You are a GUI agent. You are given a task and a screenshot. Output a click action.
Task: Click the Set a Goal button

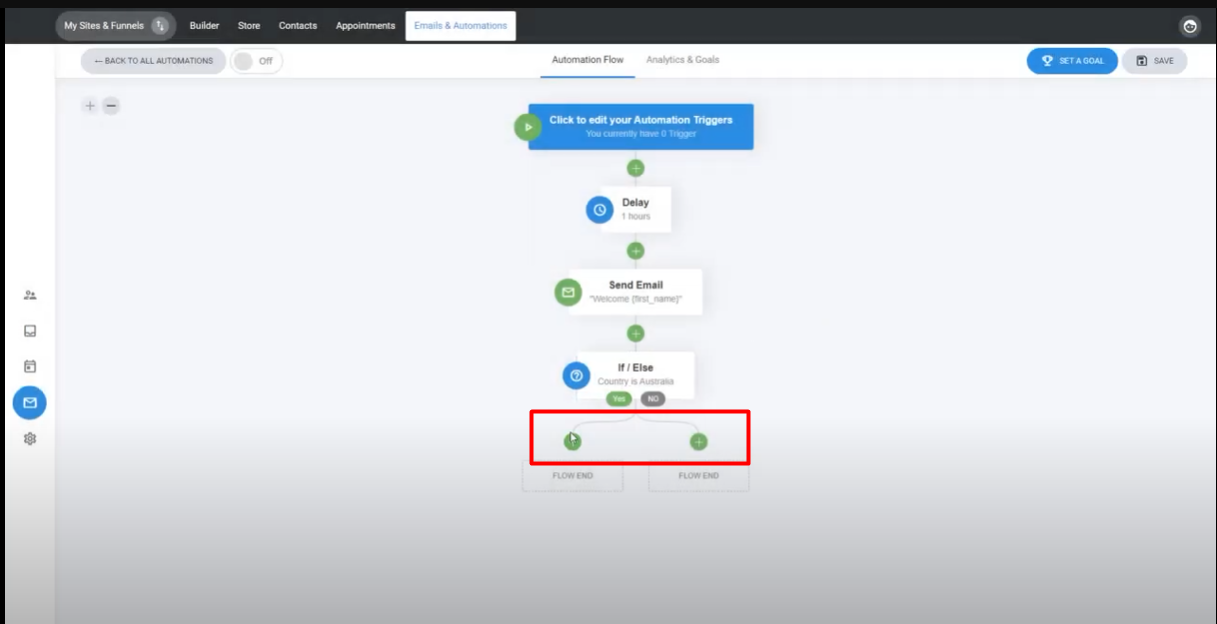pos(1072,61)
